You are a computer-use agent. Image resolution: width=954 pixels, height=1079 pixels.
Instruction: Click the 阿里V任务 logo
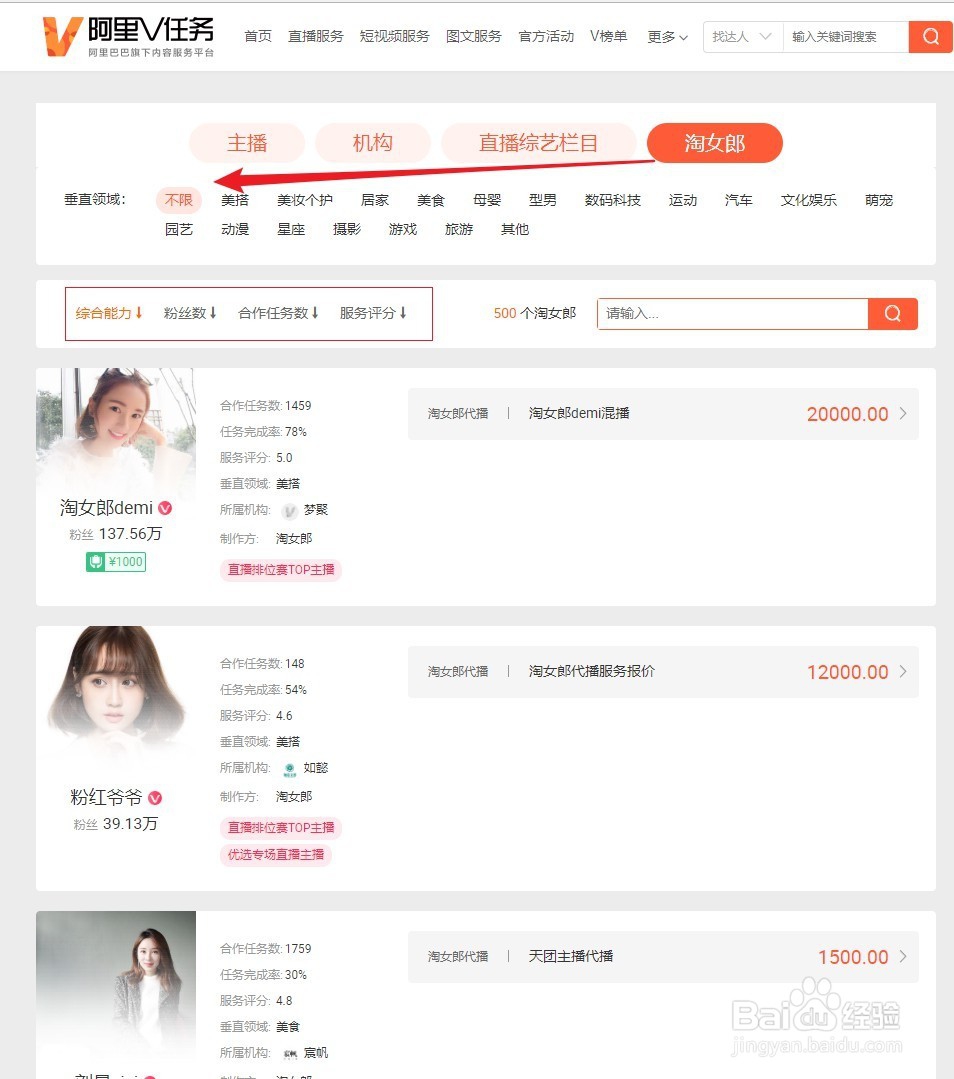pyautogui.click(x=128, y=36)
